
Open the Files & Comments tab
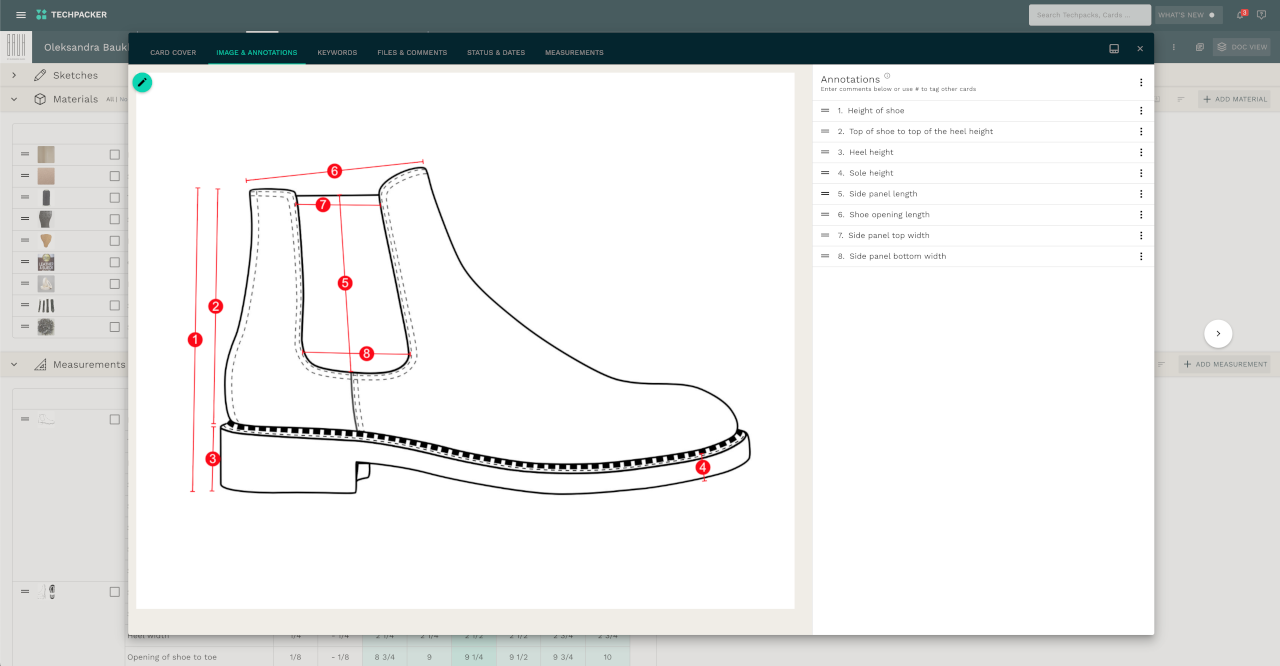[x=412, y=52]
